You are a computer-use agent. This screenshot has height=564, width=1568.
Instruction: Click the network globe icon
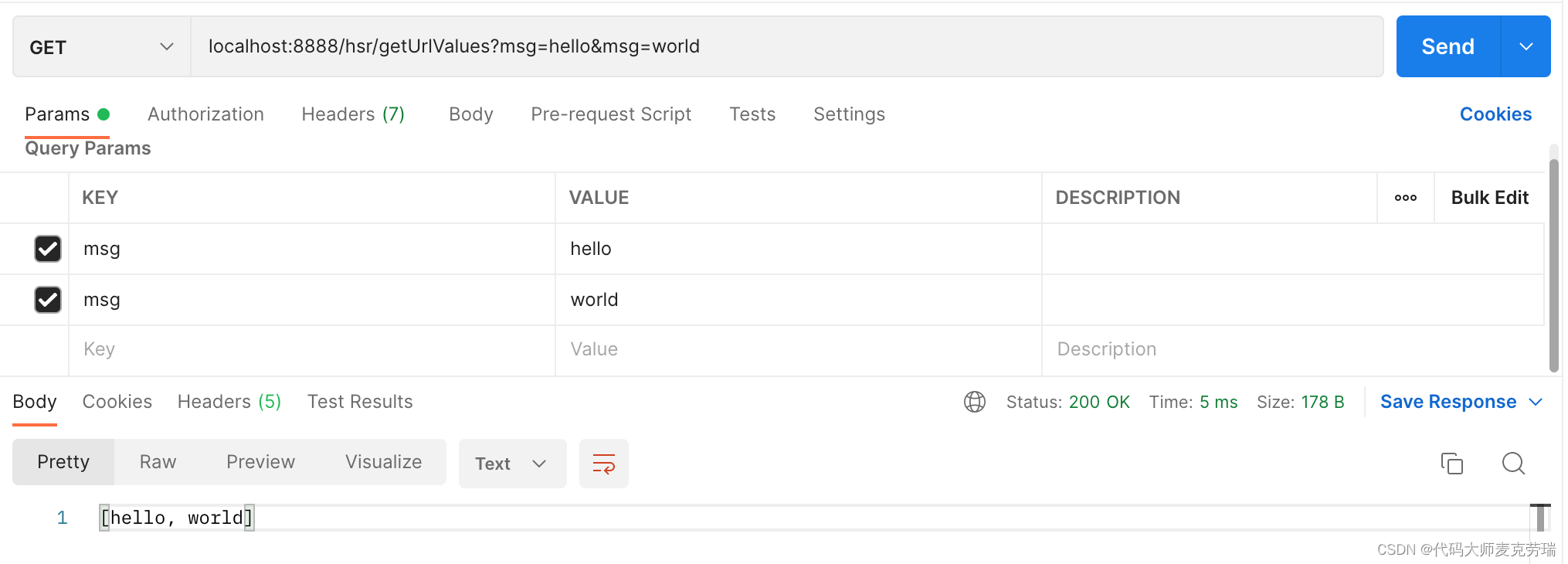(974, 402)
